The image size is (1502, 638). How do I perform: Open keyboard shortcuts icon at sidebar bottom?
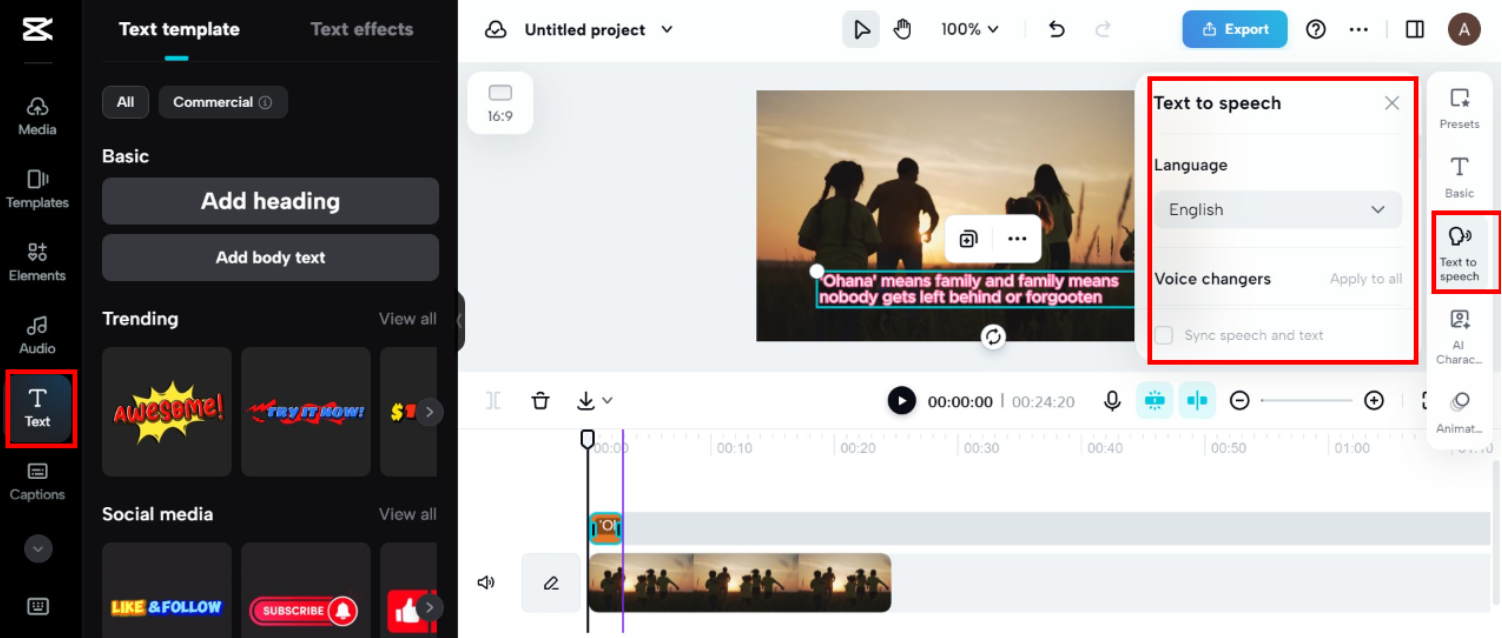pos(37,606)
